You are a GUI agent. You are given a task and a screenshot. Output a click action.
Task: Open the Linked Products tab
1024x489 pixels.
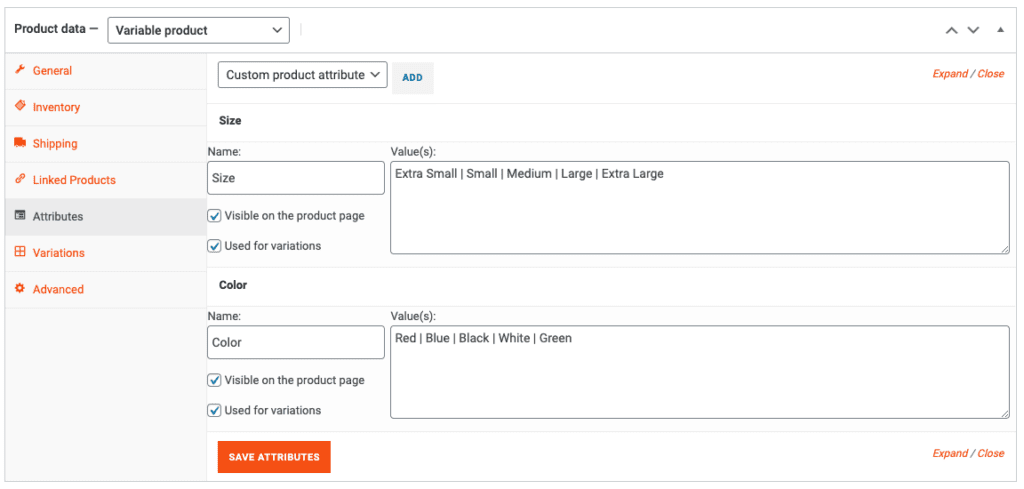[x=106, y=180]
